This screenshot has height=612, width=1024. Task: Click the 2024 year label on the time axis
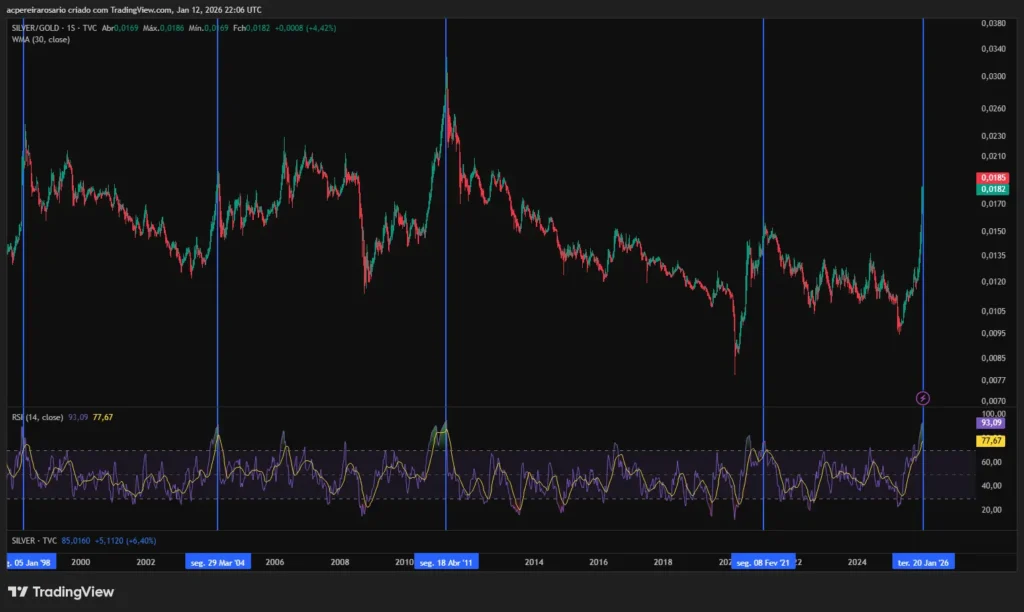pyautogui.click(x=856, y=562)
